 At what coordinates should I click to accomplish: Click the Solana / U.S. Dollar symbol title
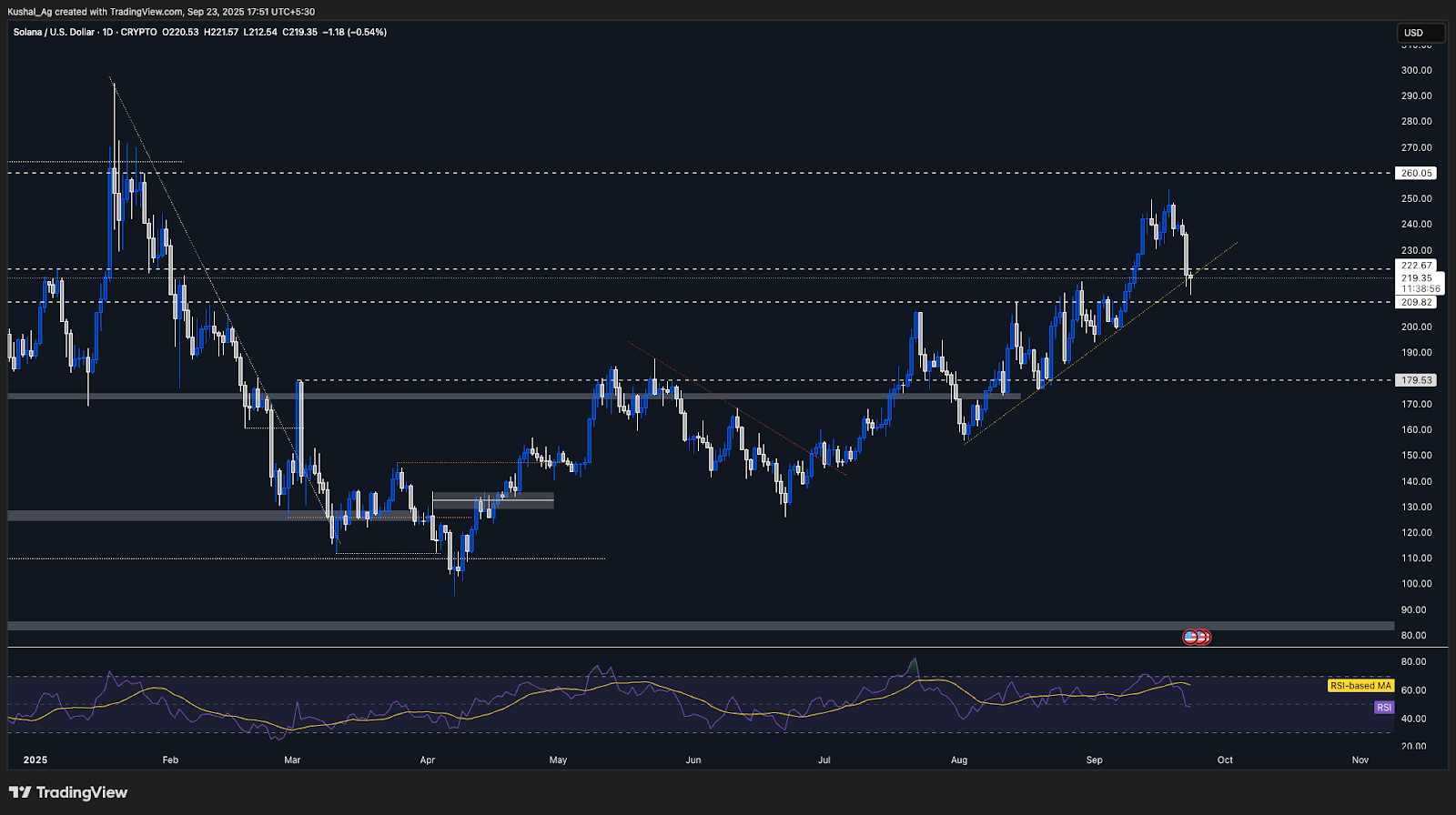click(54, 32)
